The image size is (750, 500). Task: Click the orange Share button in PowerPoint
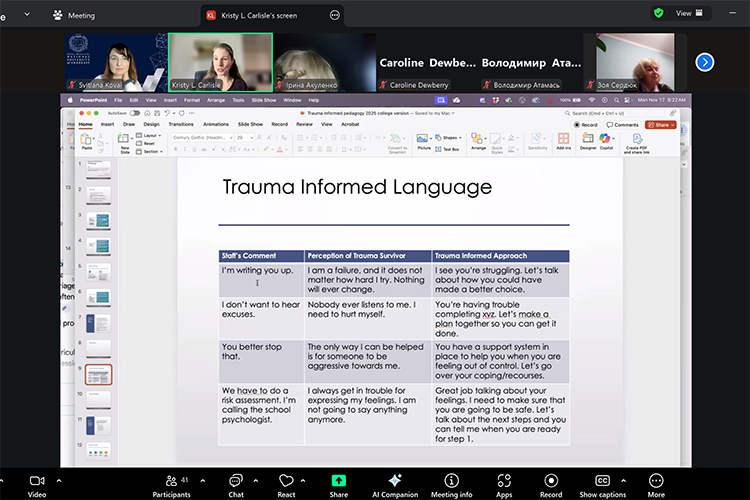(x=660, y=124)
